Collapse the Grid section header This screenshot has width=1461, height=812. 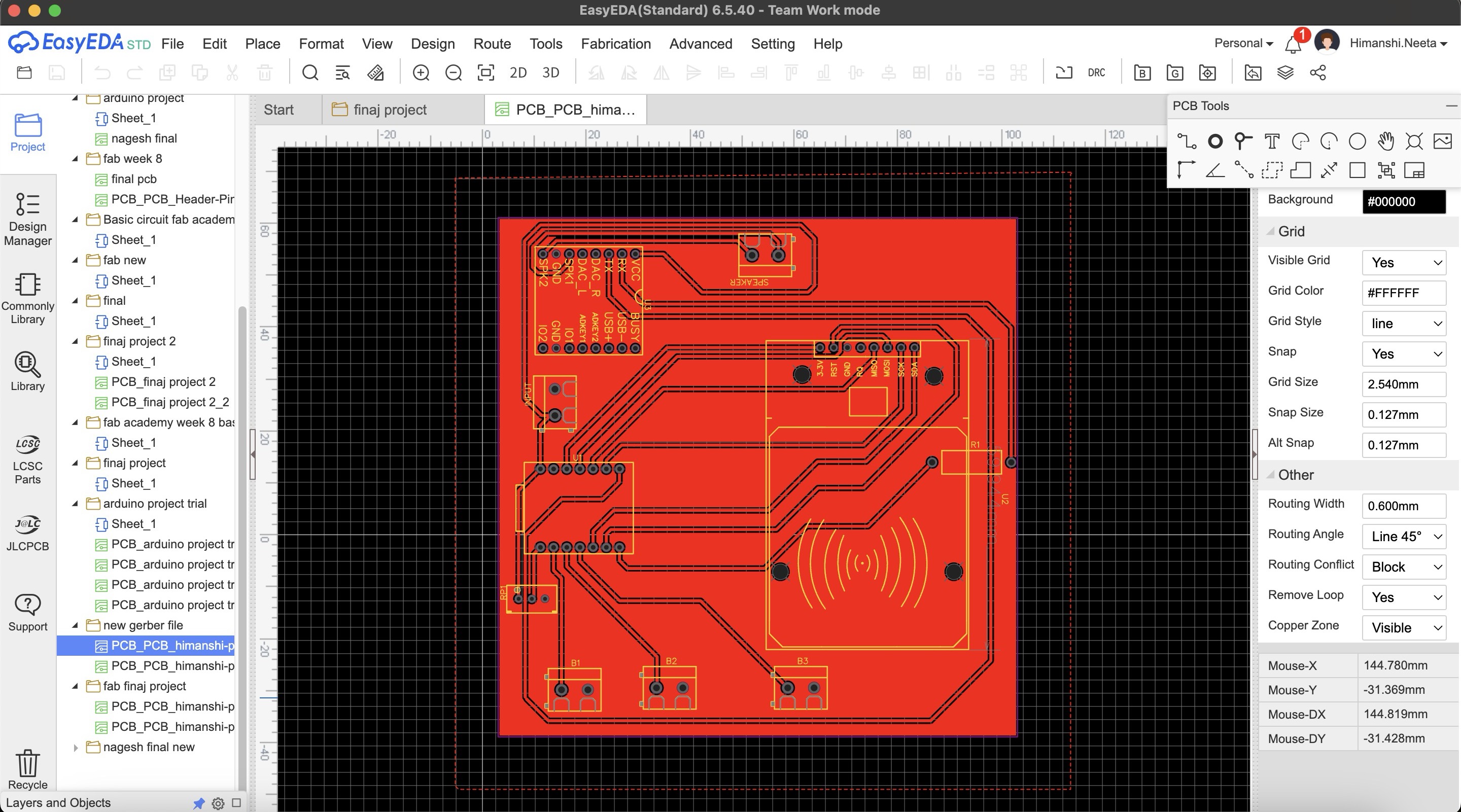pos(1291,231)
